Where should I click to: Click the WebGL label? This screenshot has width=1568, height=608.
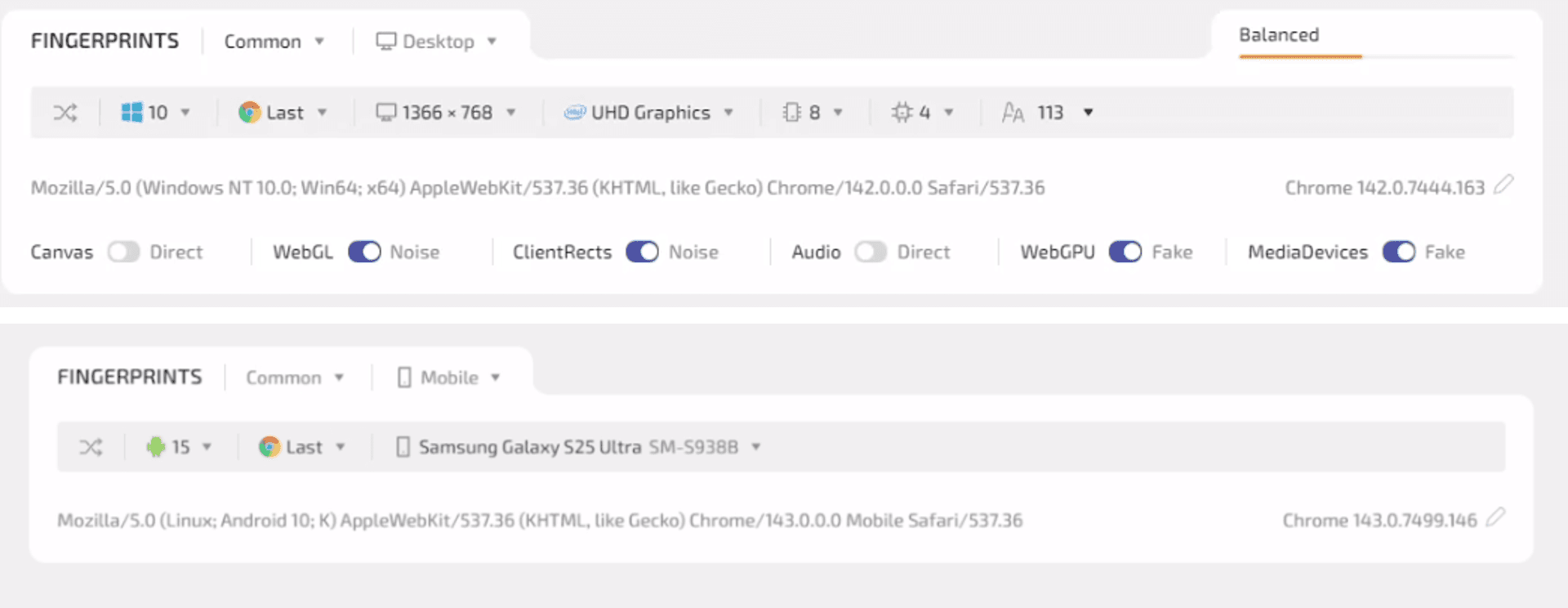(303, 252)
